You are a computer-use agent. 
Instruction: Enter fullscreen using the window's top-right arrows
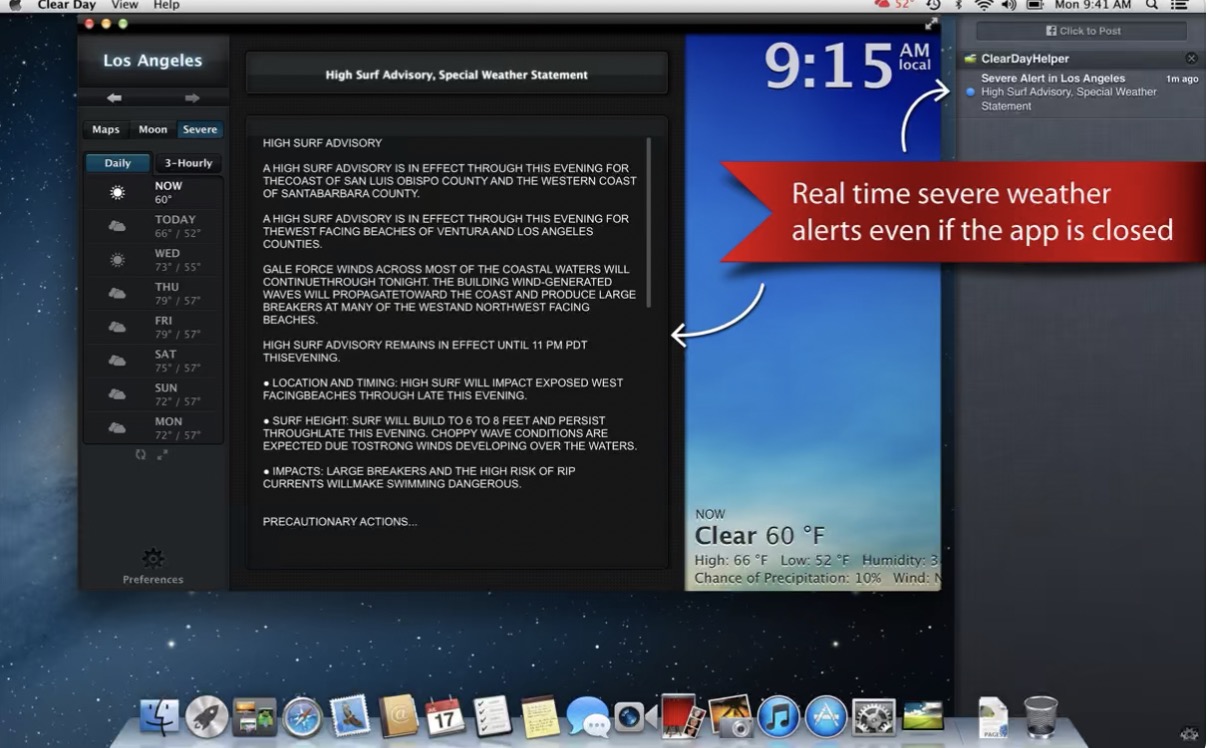point(931,24)
